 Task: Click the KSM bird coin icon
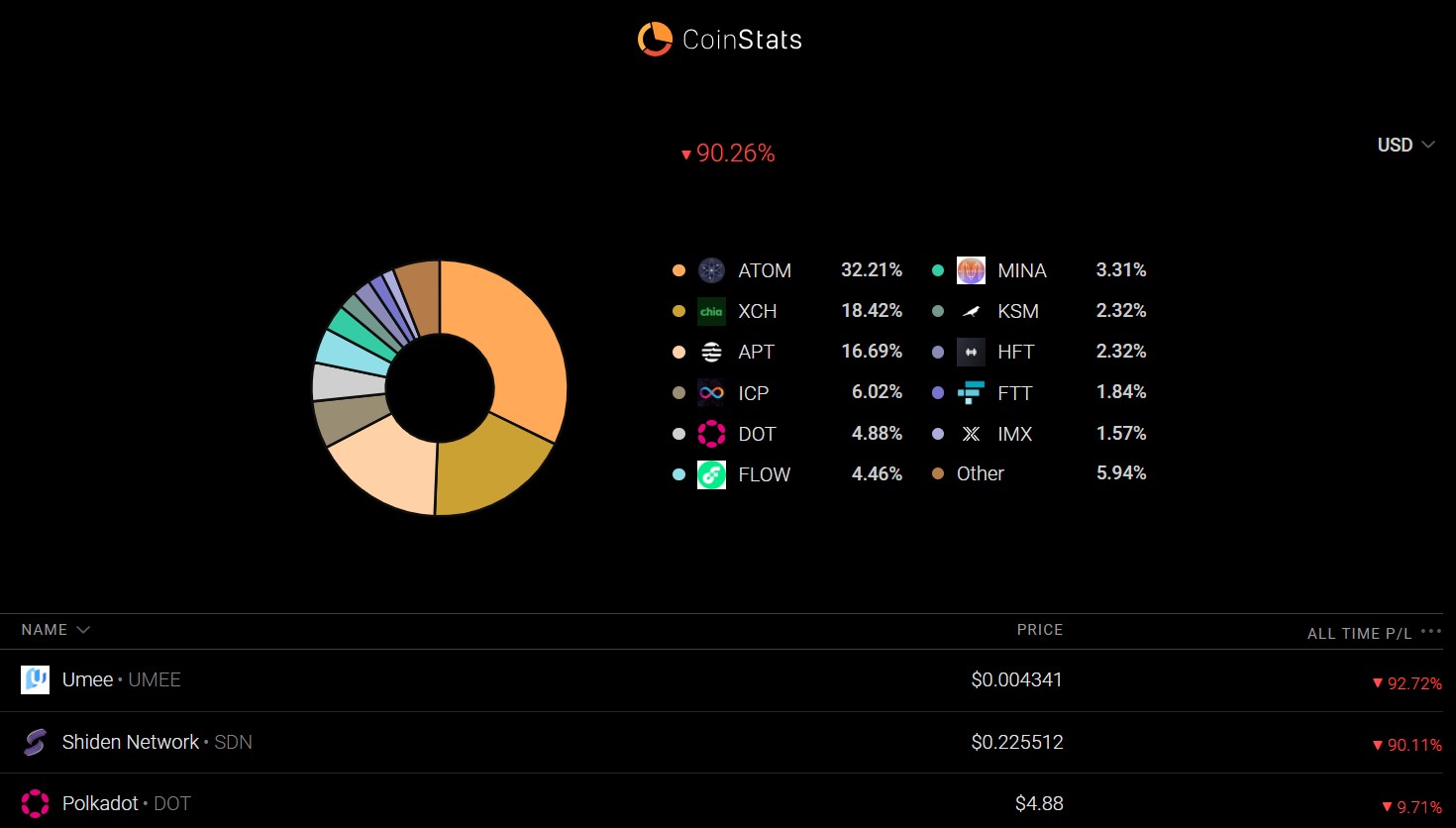pyautogui.click(x=971, y=311)
